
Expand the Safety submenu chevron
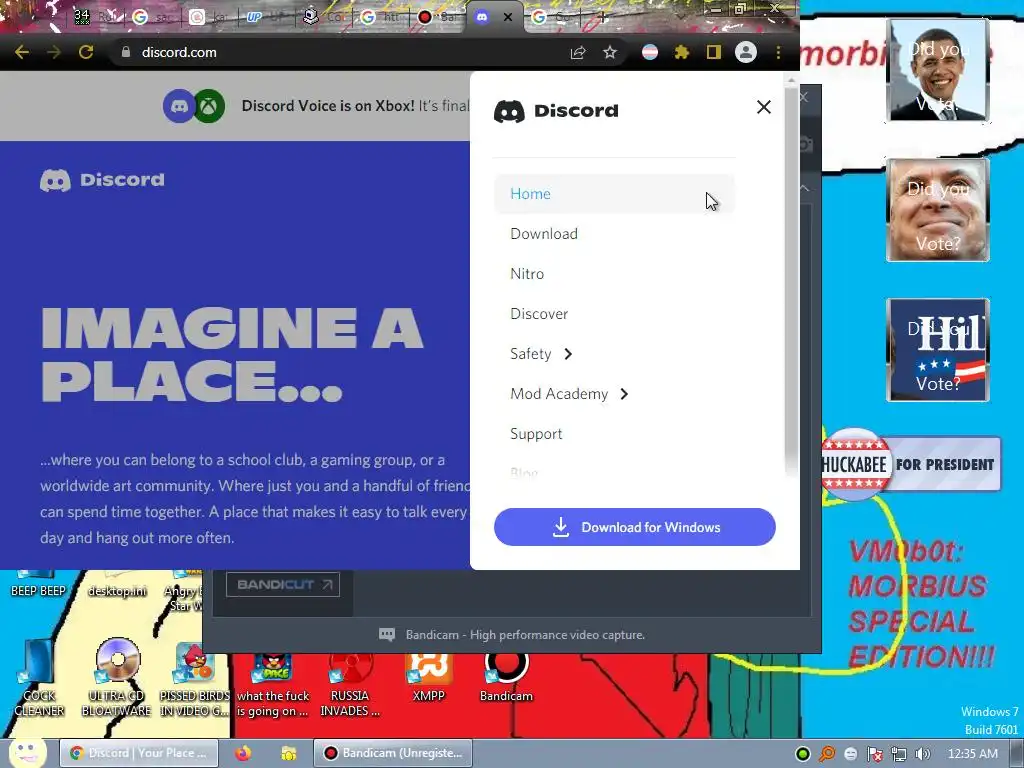pyautogui.click(x=568, y=354)
